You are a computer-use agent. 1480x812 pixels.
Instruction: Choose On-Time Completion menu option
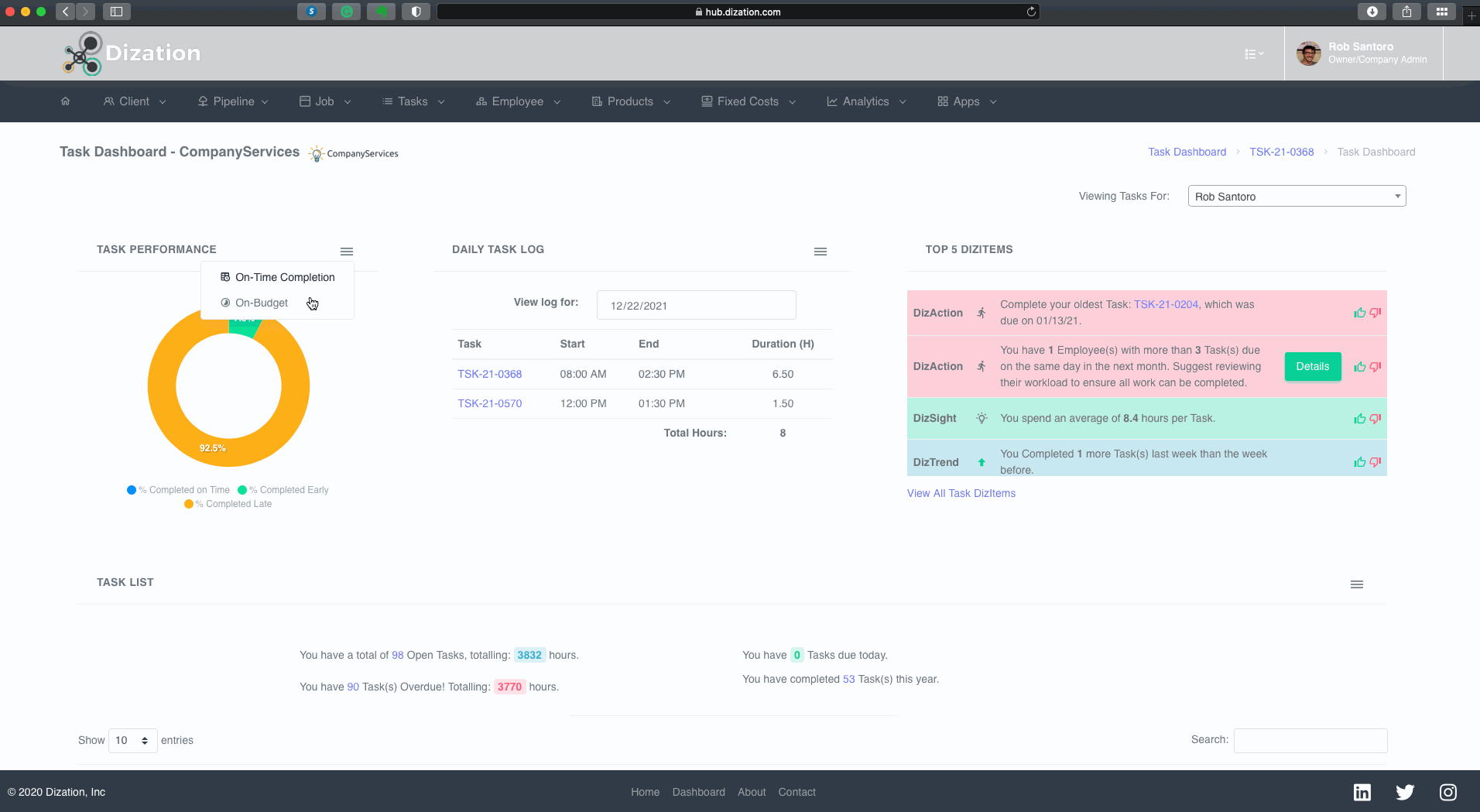pos(284,277)
